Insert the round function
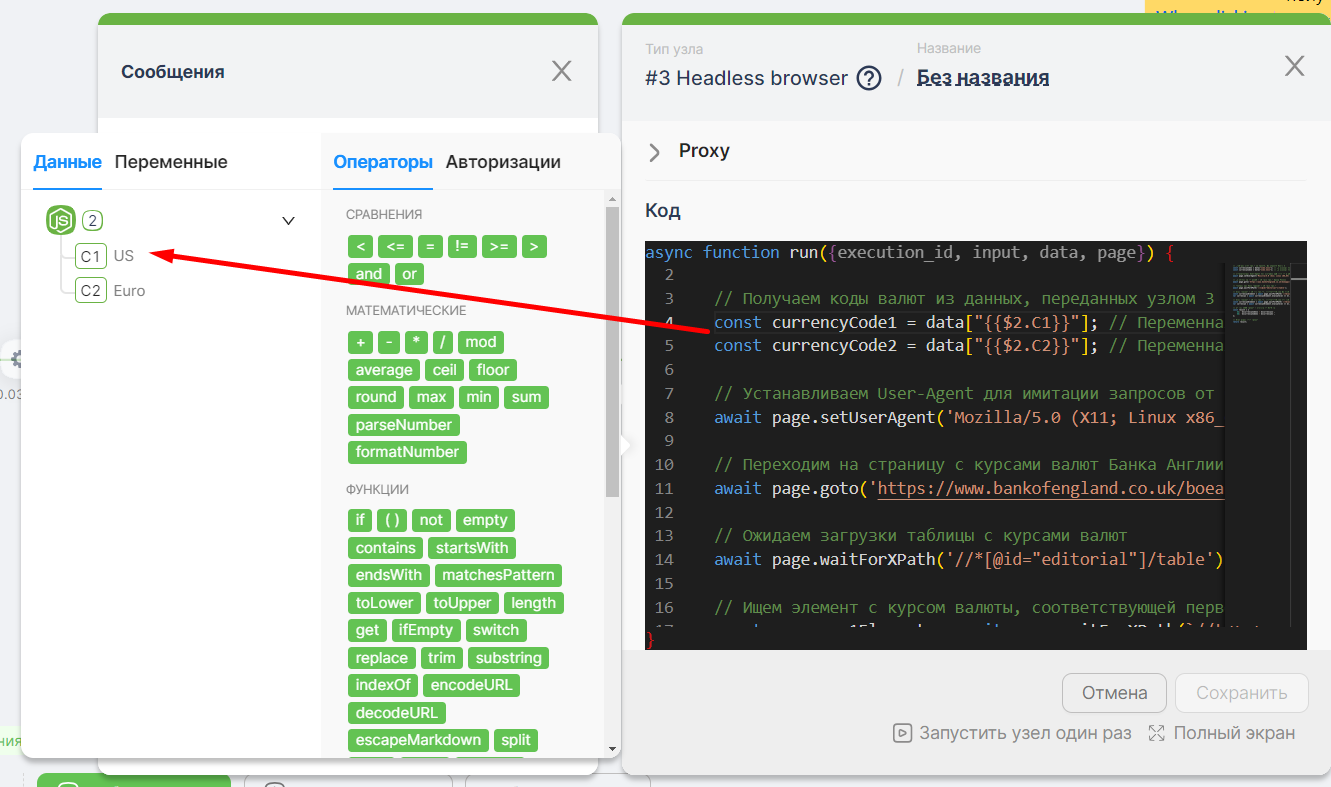Screen dimensions: 1331x787 coord(376,397)
